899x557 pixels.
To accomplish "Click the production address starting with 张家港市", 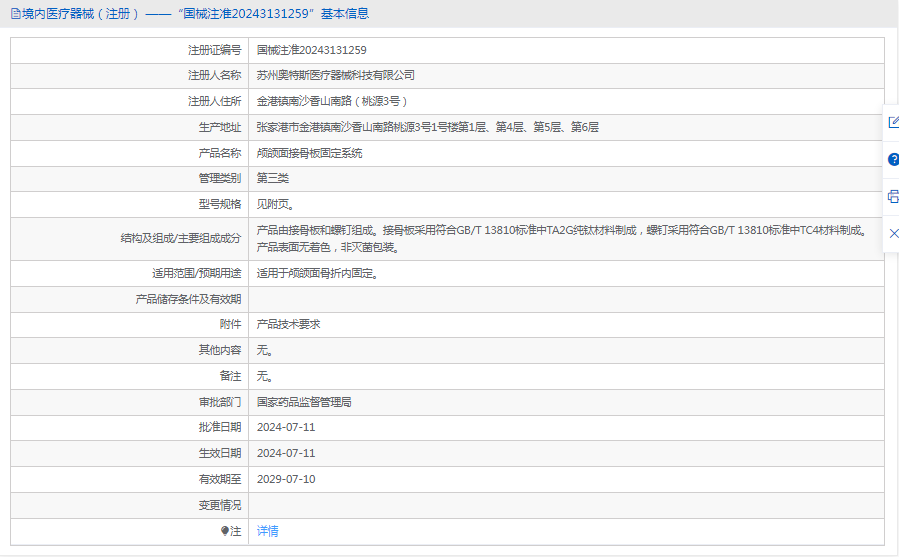I will pyautogui.click(x=428, y=127).
